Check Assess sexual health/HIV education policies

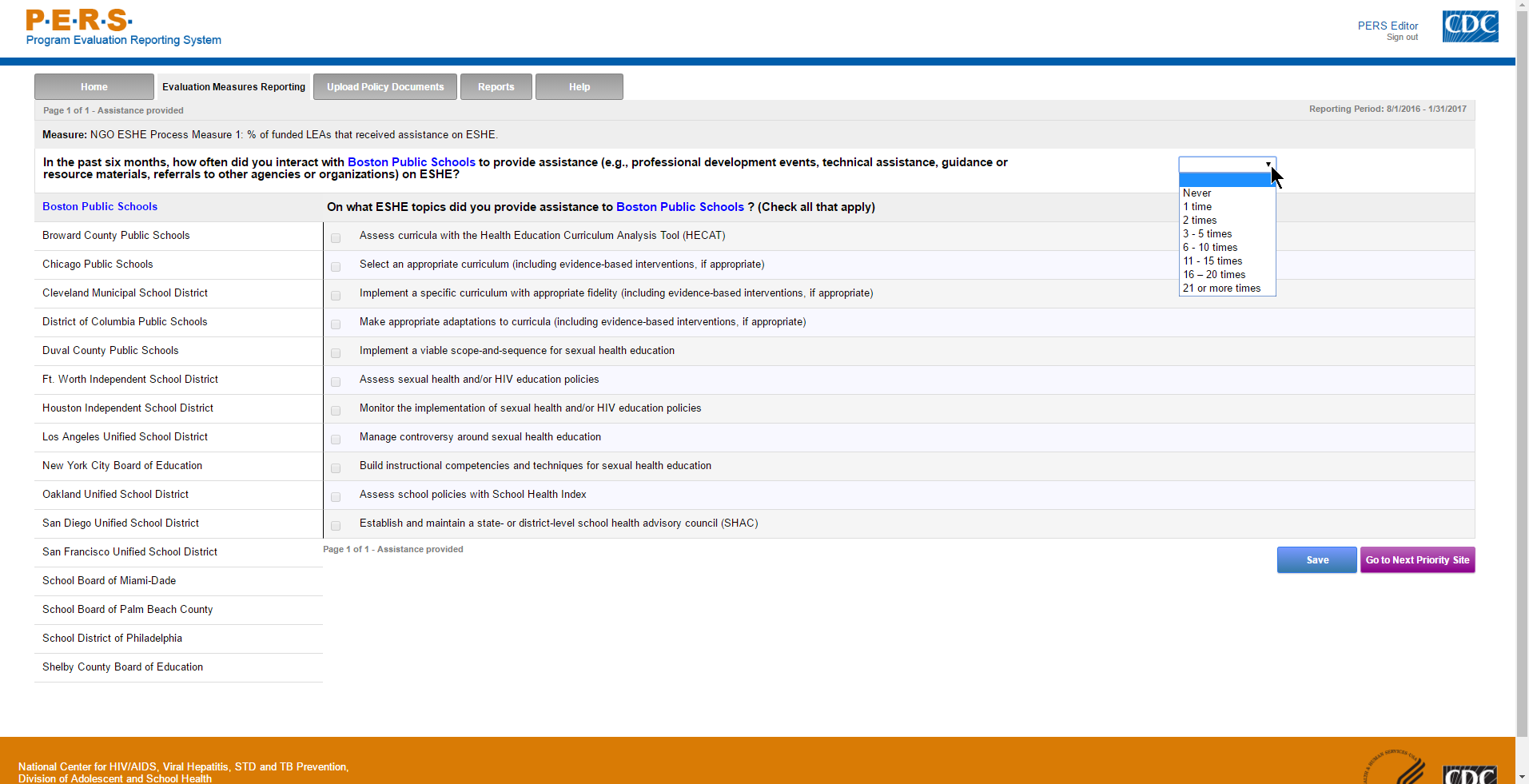[x=336, y=382]
